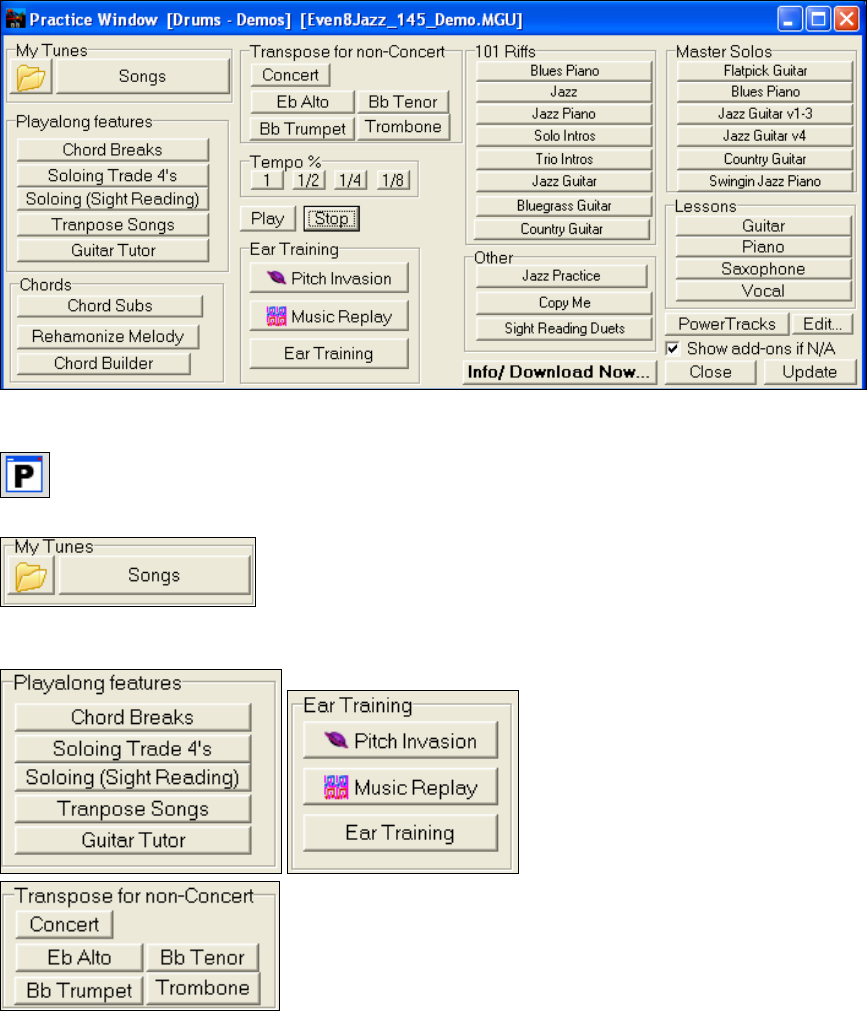Open Ear Training button in top window

[x=329, y=353]
